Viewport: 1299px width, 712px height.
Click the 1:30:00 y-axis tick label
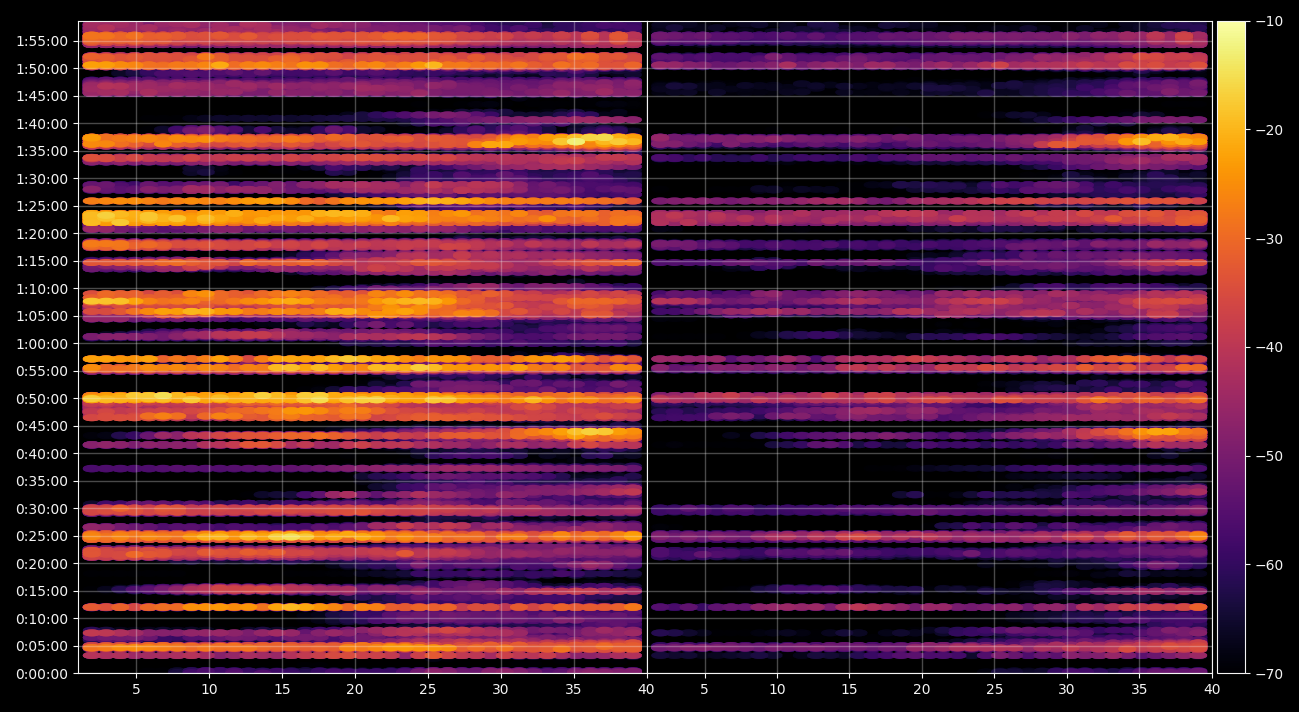click(x=42, y=179)
